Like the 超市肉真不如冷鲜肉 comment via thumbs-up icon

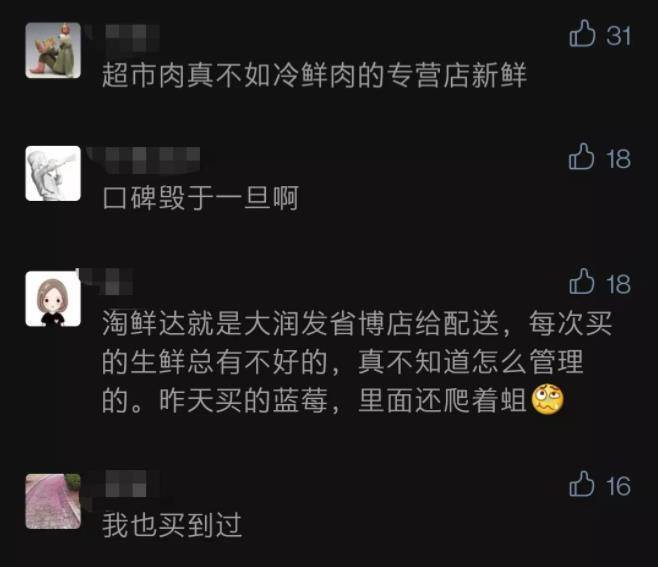(582, 33)
